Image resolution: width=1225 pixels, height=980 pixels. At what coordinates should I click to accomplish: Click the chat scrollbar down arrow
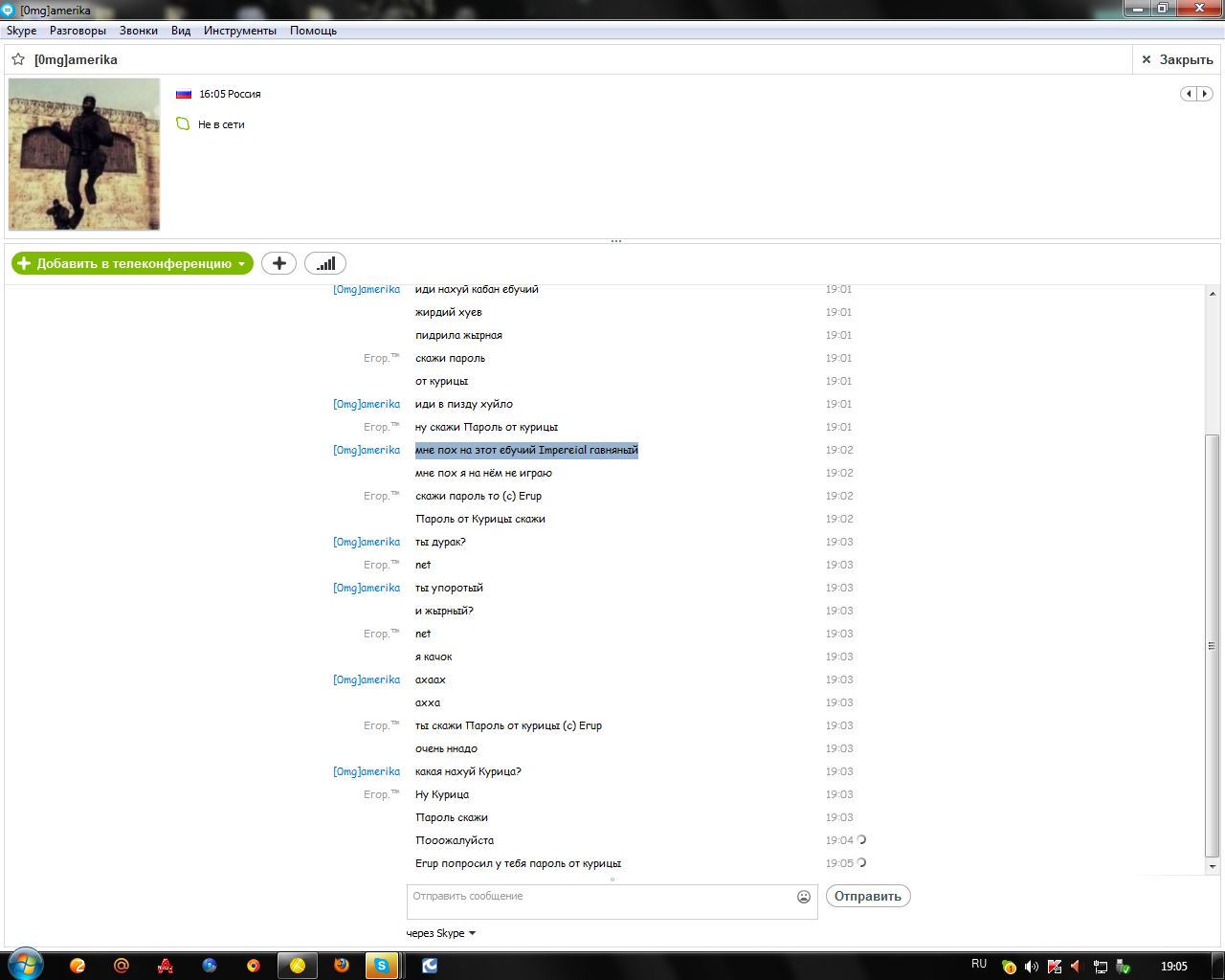[1213, 866]
